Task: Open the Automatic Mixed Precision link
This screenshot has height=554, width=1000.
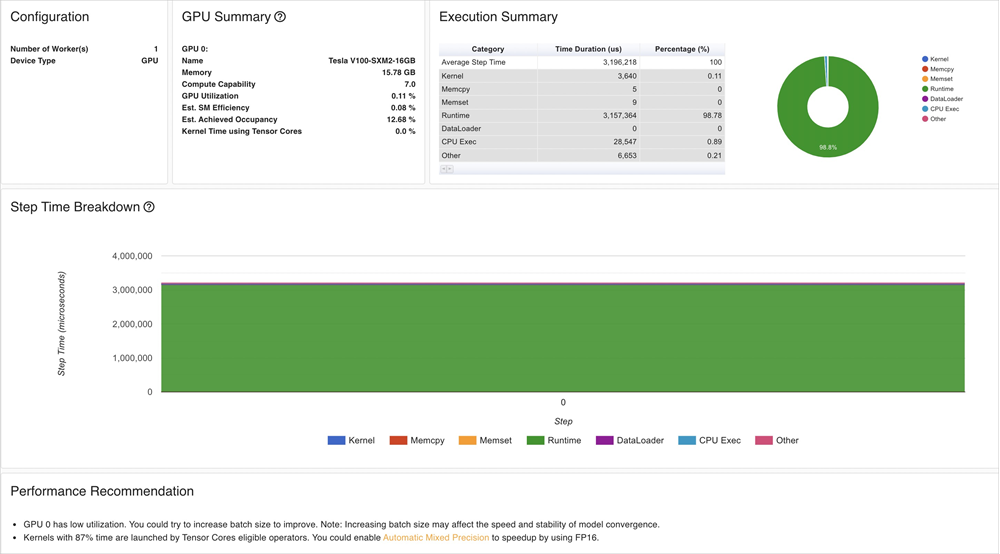Action: click(436, 538)
